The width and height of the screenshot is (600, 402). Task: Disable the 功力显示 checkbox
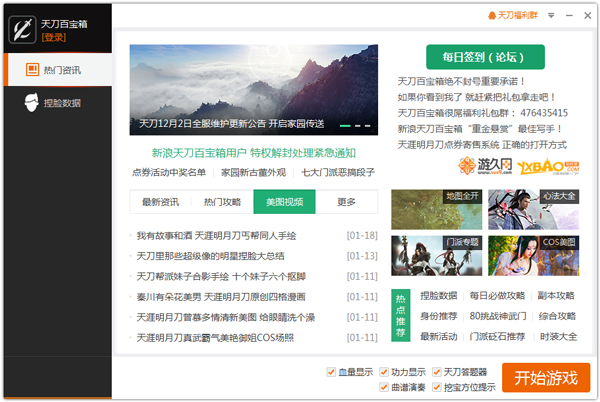click(385, 372)
